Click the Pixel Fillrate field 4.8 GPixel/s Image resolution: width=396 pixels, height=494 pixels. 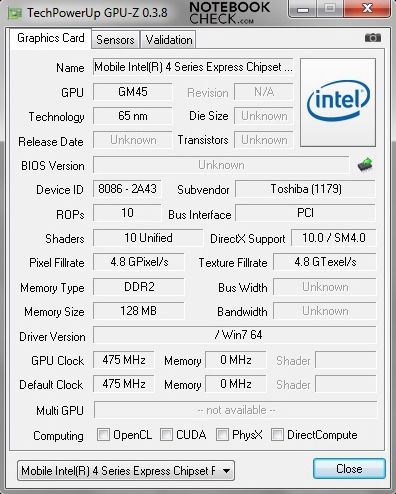139,262
